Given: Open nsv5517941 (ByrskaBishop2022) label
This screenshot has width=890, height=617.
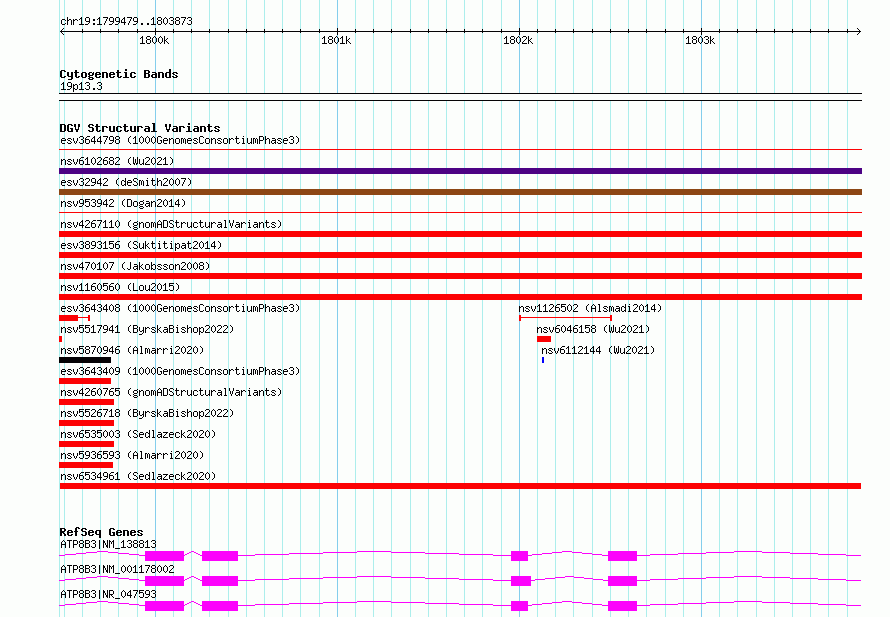Looking at the screenshot, I should [147, 329].
